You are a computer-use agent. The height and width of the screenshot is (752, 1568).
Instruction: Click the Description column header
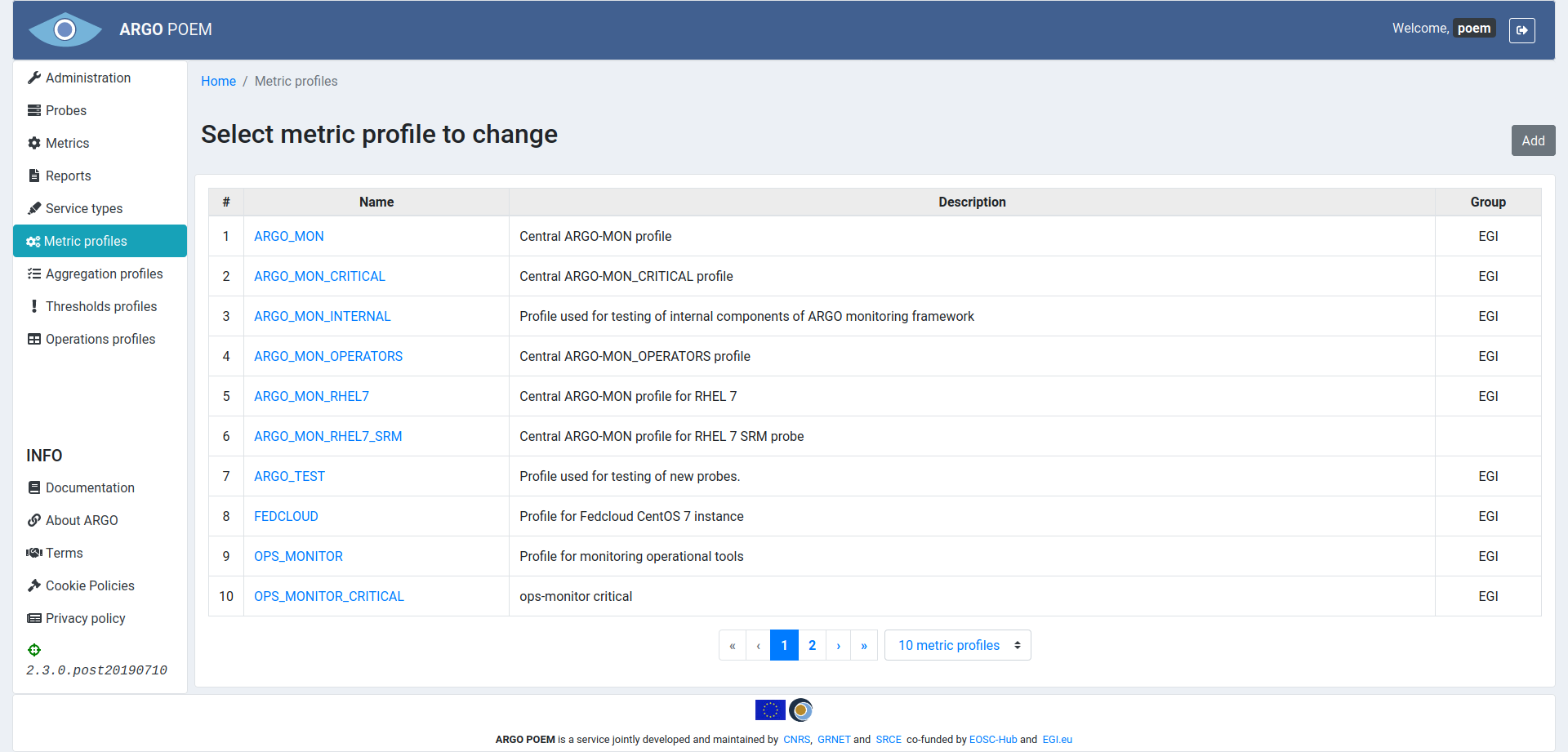tap(972, 202)
